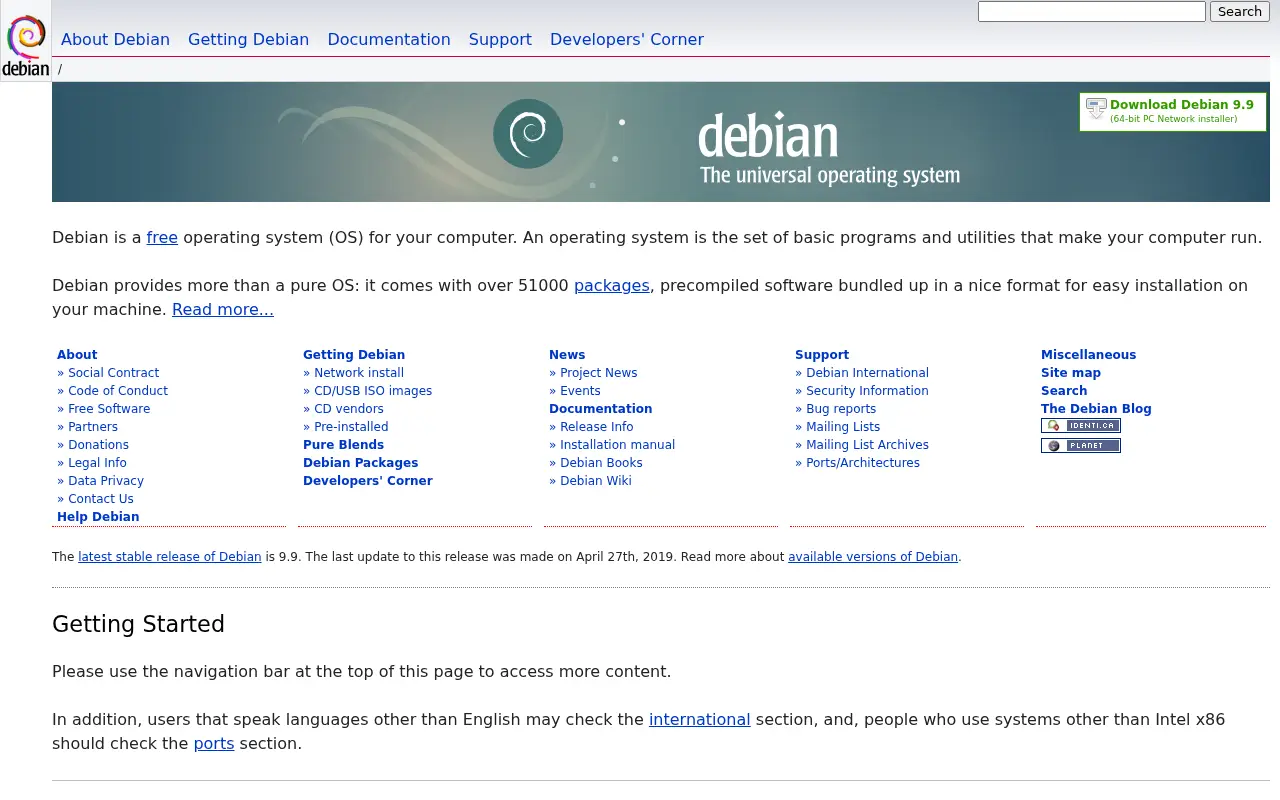Click 'latest stable release of Debian' link
The image size is (1280, 800).
[x=170, y=557]
